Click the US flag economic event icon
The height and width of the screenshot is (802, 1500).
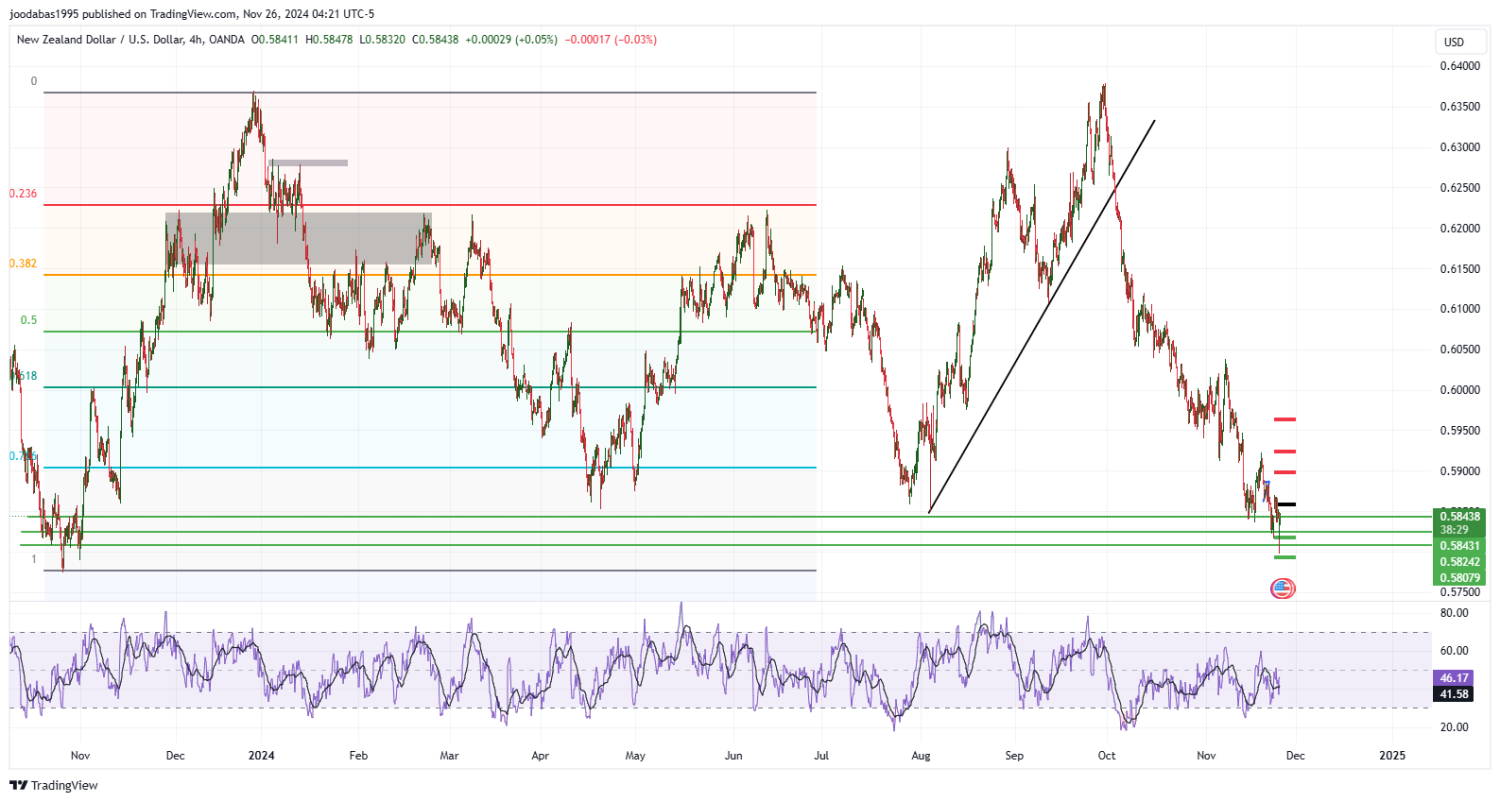click(x=1282, y=589)
